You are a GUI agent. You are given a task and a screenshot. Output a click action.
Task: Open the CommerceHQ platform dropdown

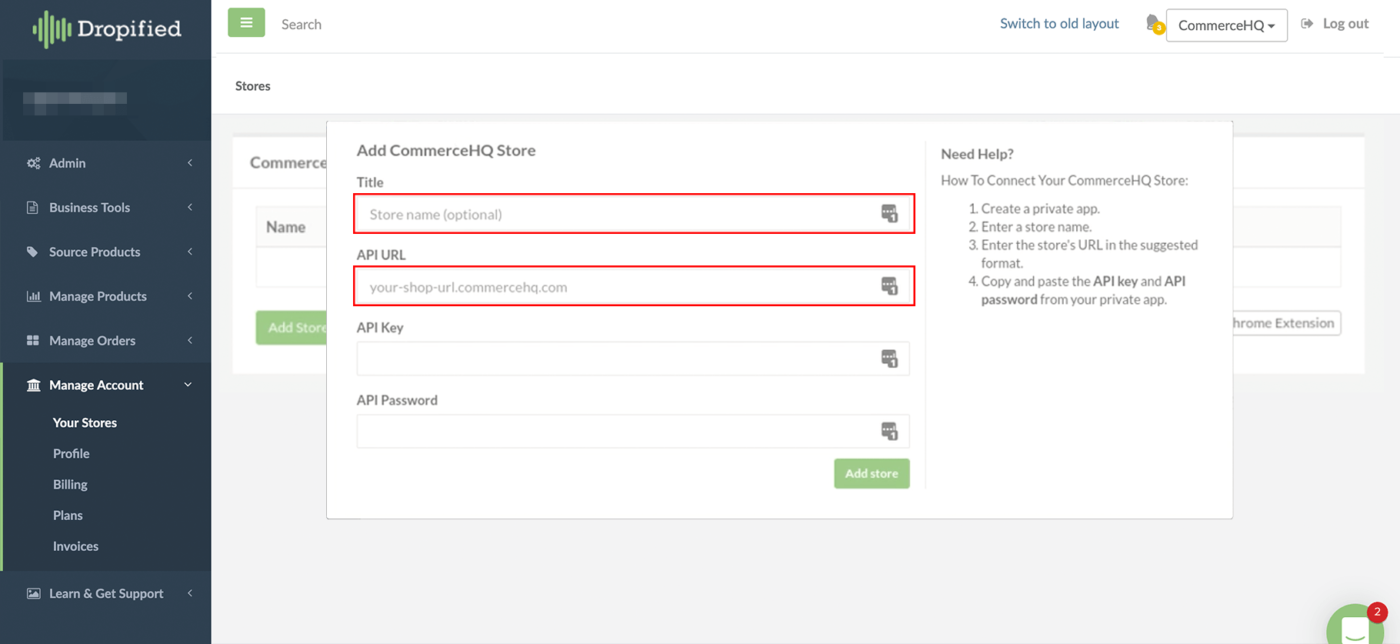click(1226, 25)
